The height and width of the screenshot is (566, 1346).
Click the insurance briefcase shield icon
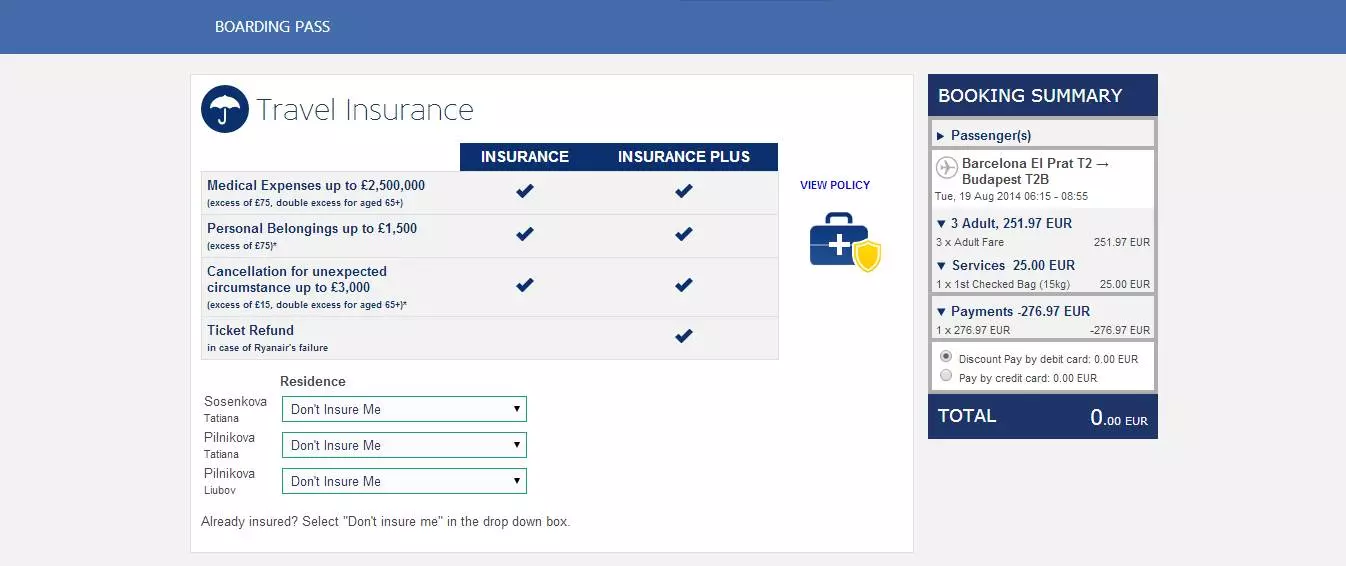[845, 241]
